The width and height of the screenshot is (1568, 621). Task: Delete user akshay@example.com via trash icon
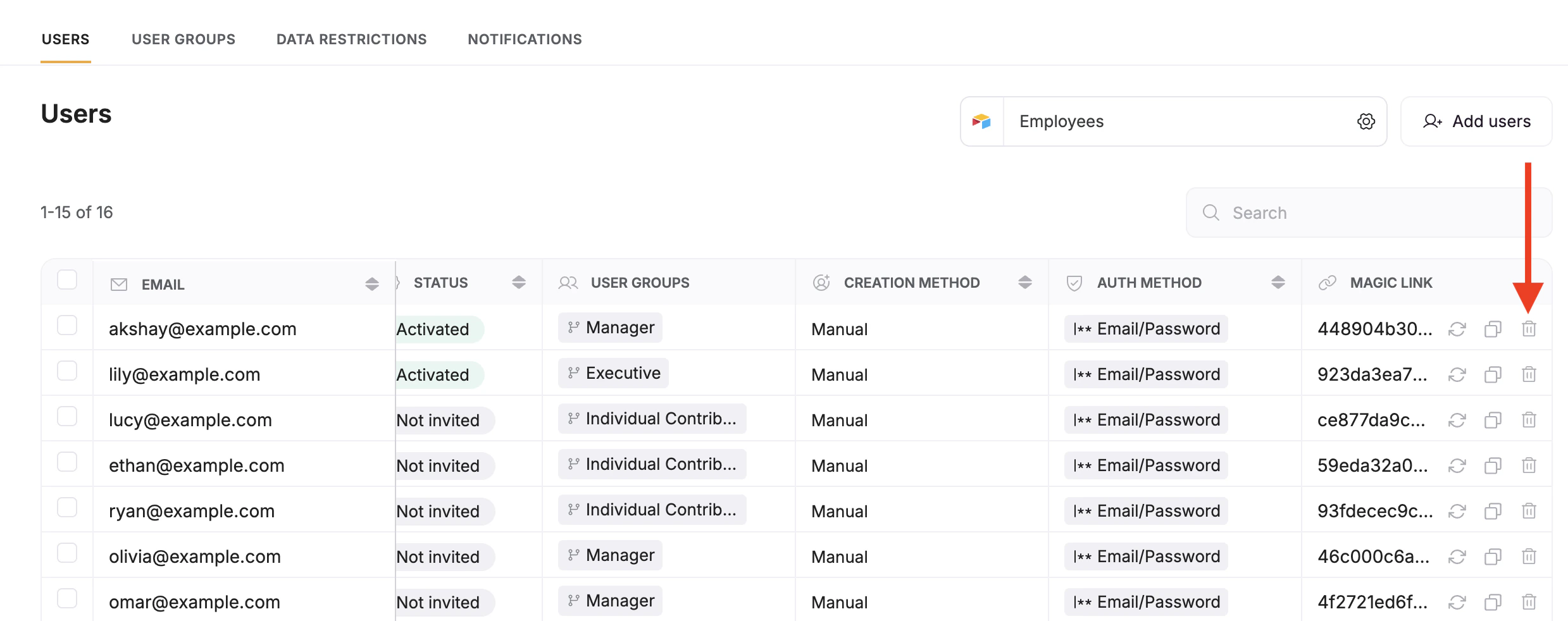point(1529,329)
